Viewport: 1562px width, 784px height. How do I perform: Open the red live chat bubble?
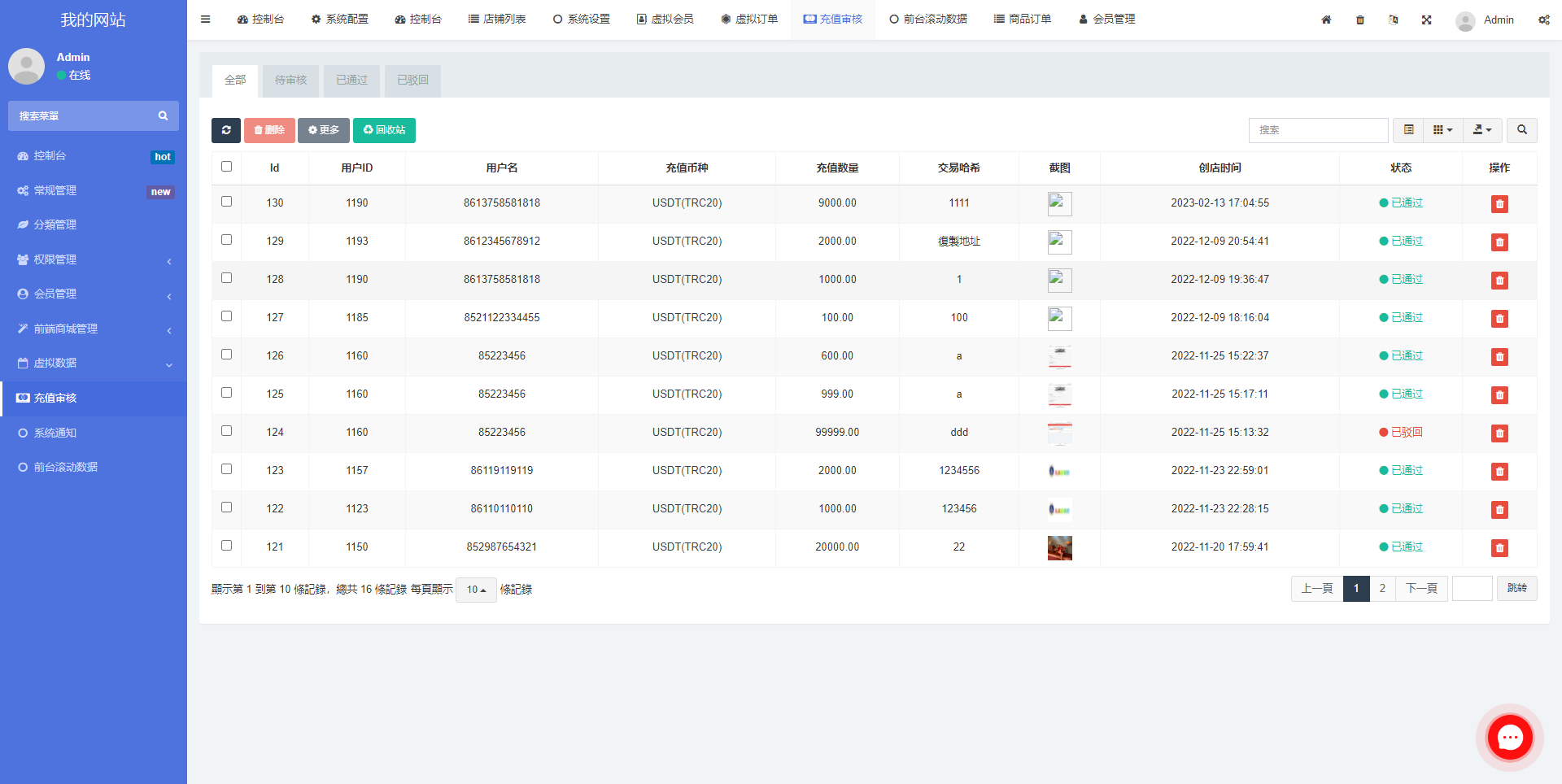1510,738
